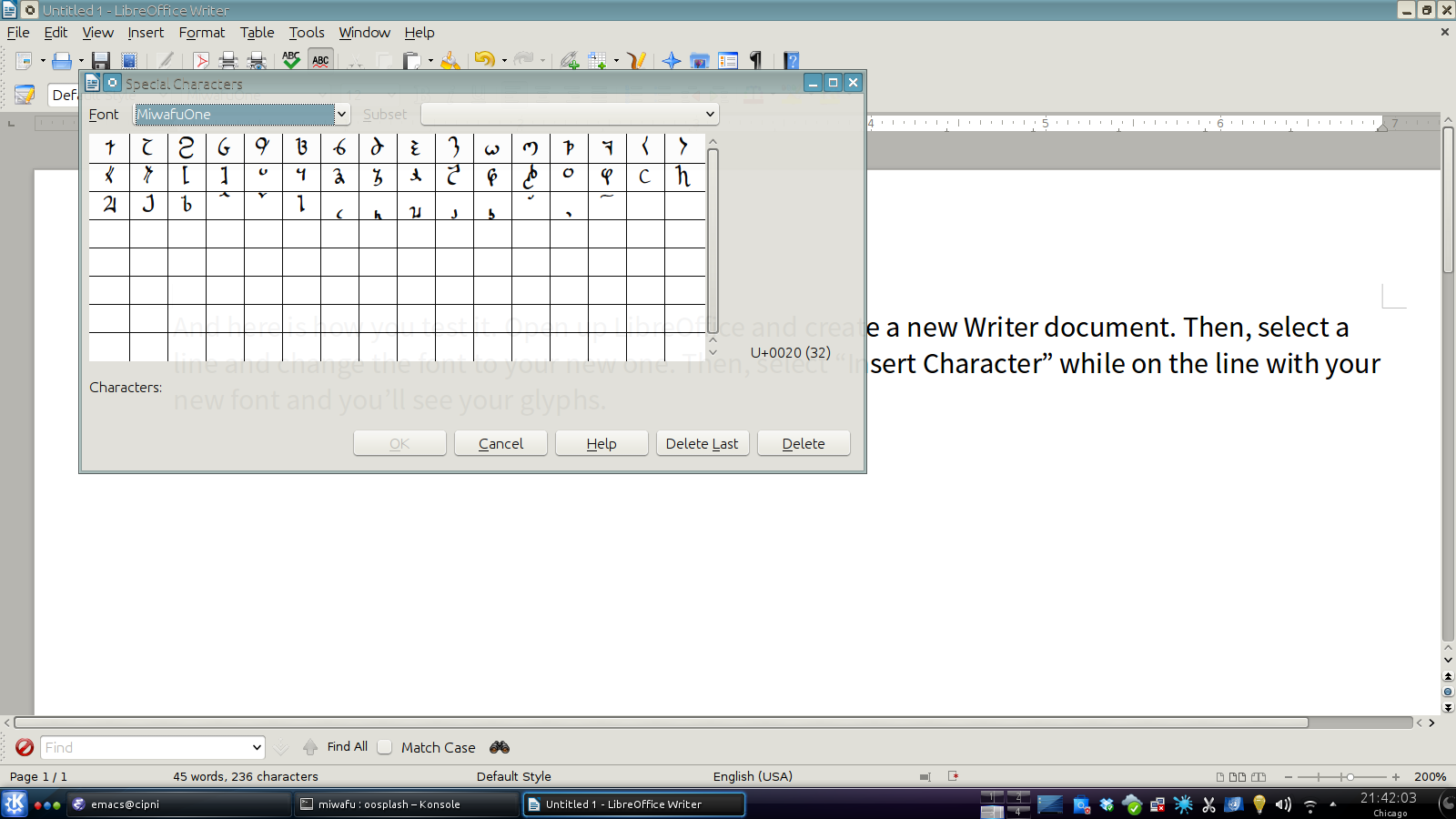
Task: Click the Find All button
Action: click(x=348, y=747)
